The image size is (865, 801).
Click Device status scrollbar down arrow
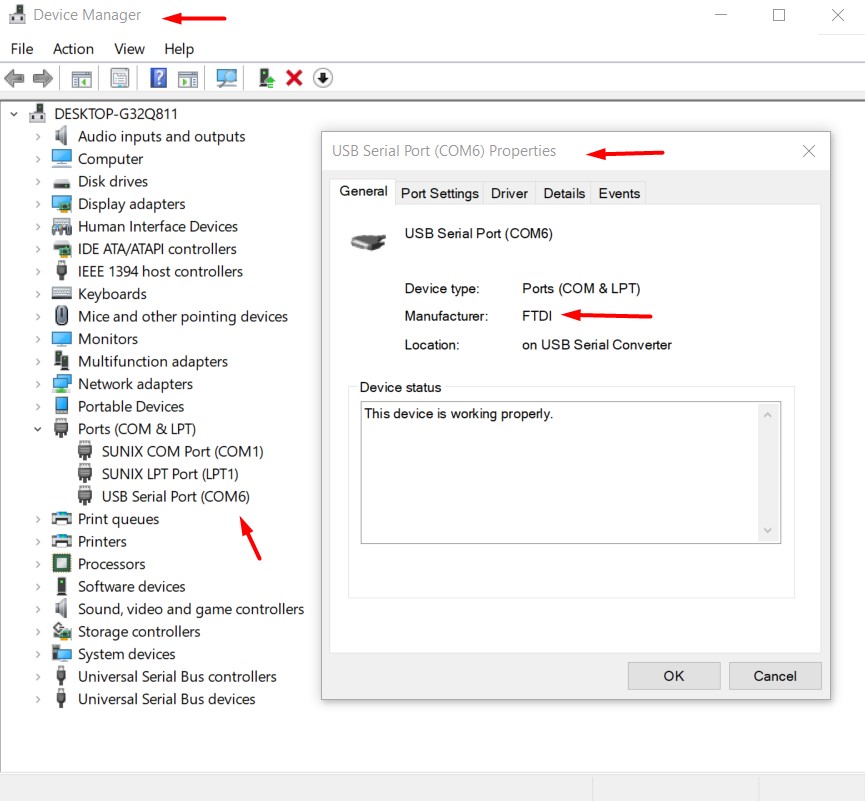767,530
